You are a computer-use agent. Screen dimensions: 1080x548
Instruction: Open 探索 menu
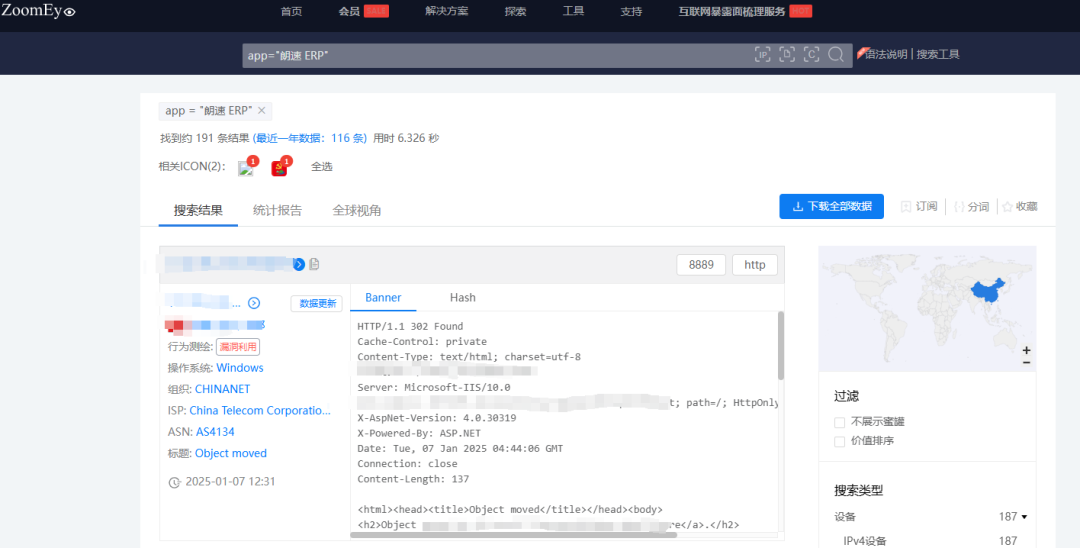[515, 12]
